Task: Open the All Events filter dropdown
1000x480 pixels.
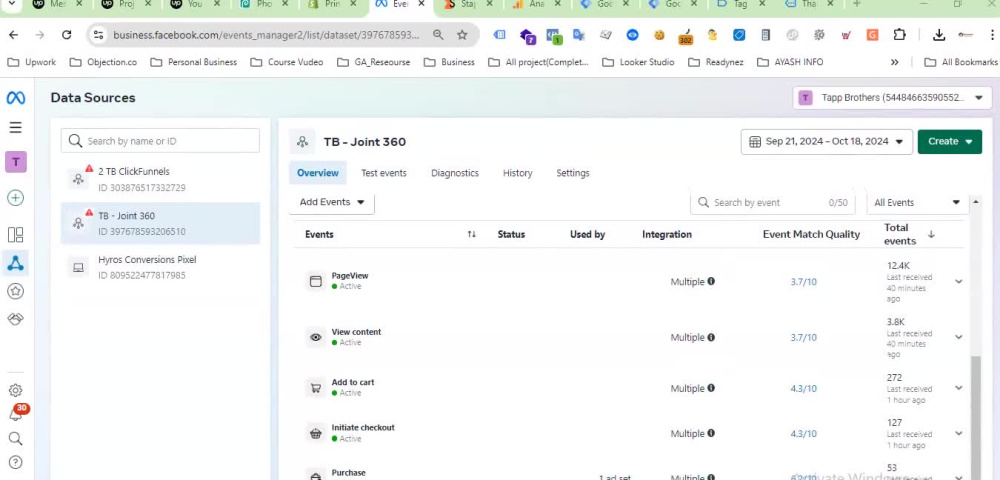Action: tap(917, 203)
